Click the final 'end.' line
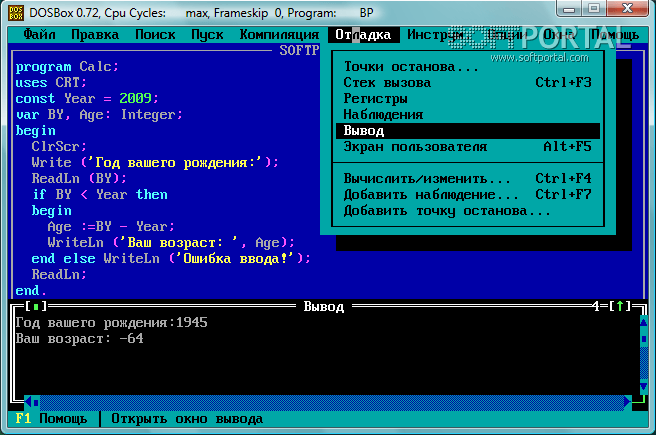The image size is (656, 435). pos(31,291)
